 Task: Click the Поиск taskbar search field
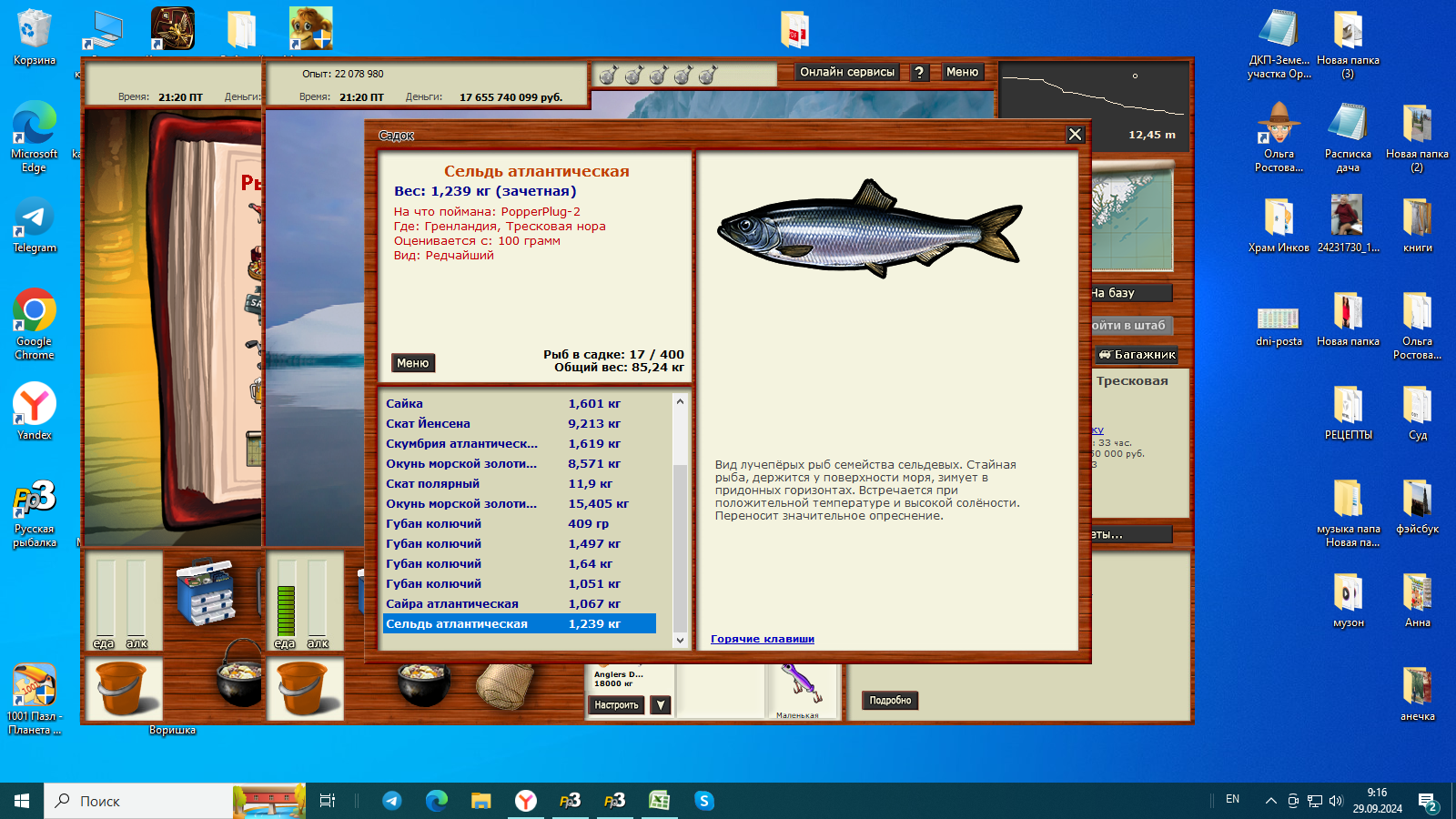point(138,801)
